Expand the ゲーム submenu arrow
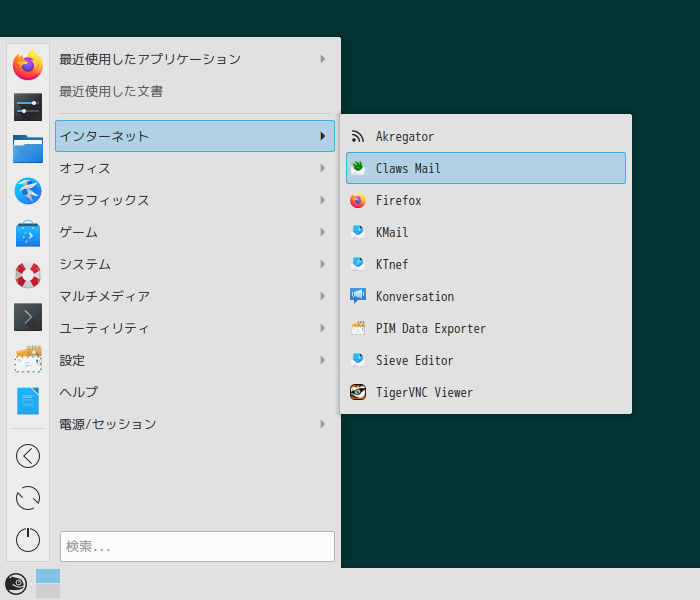Image resolution: width=700 pixels, height=600 pixels. [323, 232]
